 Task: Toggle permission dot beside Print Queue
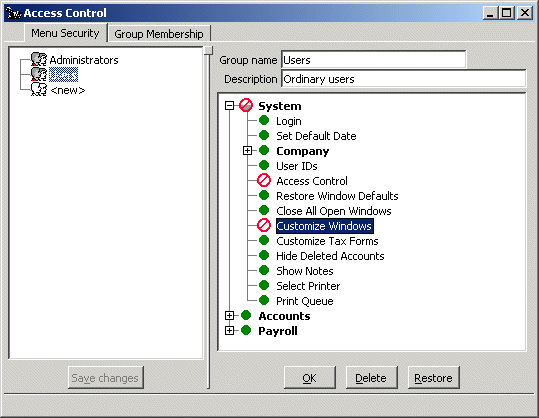264,300
